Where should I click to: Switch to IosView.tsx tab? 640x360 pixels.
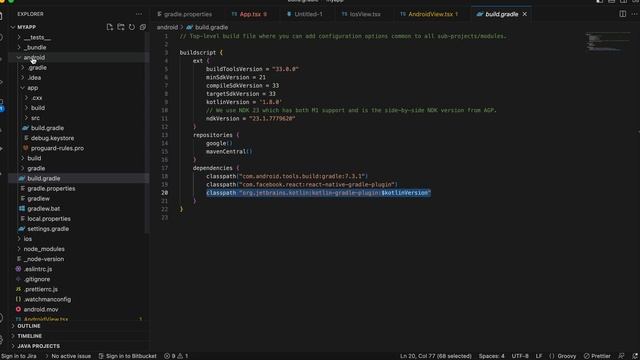361,14
